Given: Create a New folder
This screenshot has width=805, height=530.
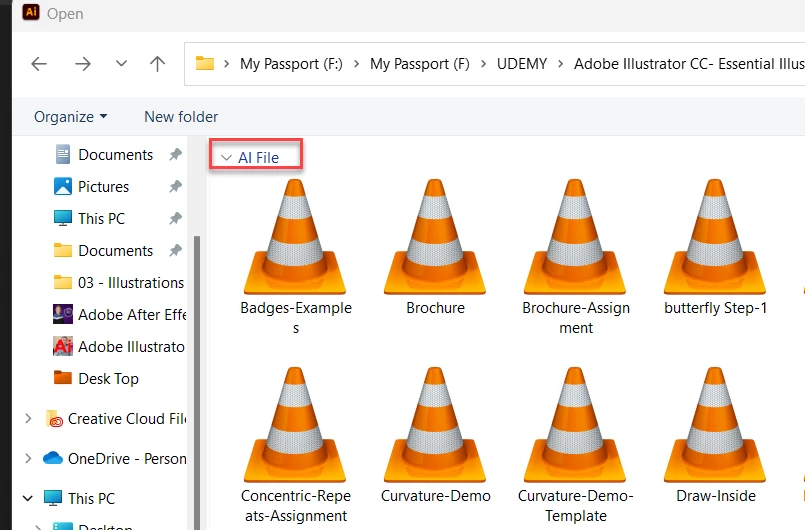Looking at the screenshot, I should pos(181,117).
